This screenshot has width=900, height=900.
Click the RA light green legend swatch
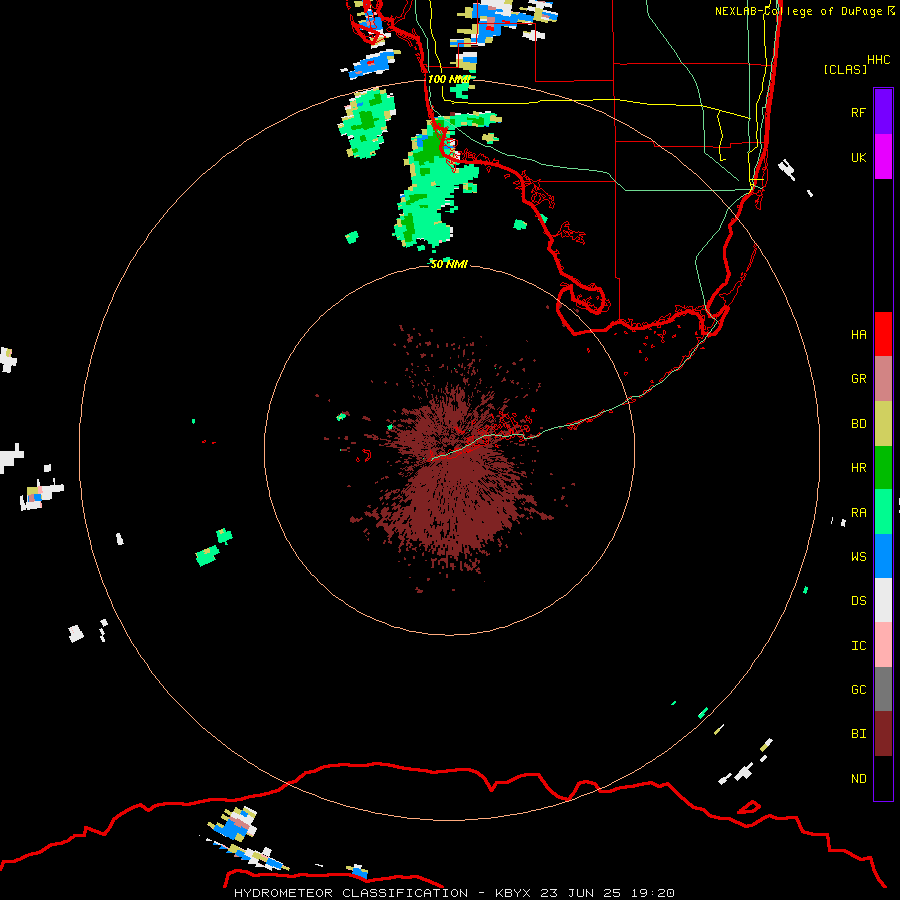[883, 512]
